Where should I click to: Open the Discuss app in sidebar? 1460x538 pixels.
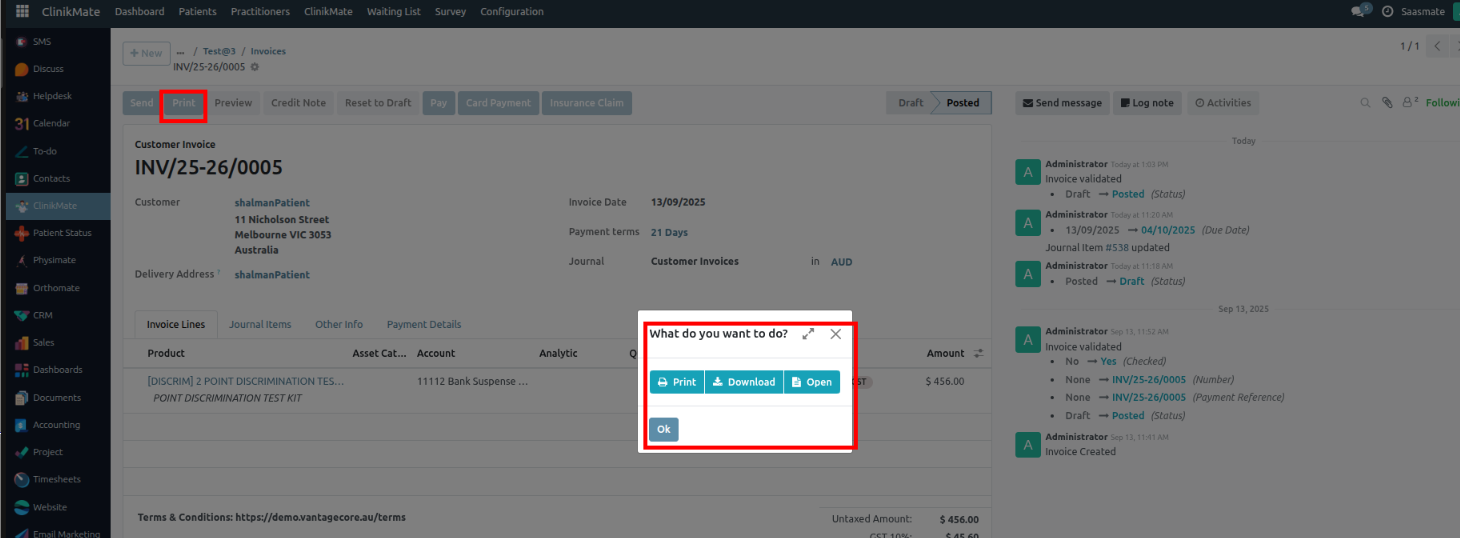[x=47, y=69]
